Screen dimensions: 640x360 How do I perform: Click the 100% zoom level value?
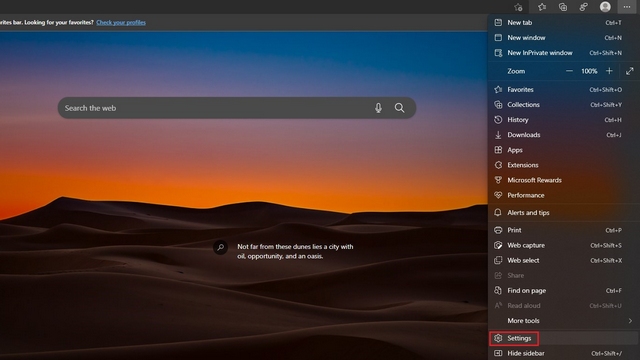point(589,71)
